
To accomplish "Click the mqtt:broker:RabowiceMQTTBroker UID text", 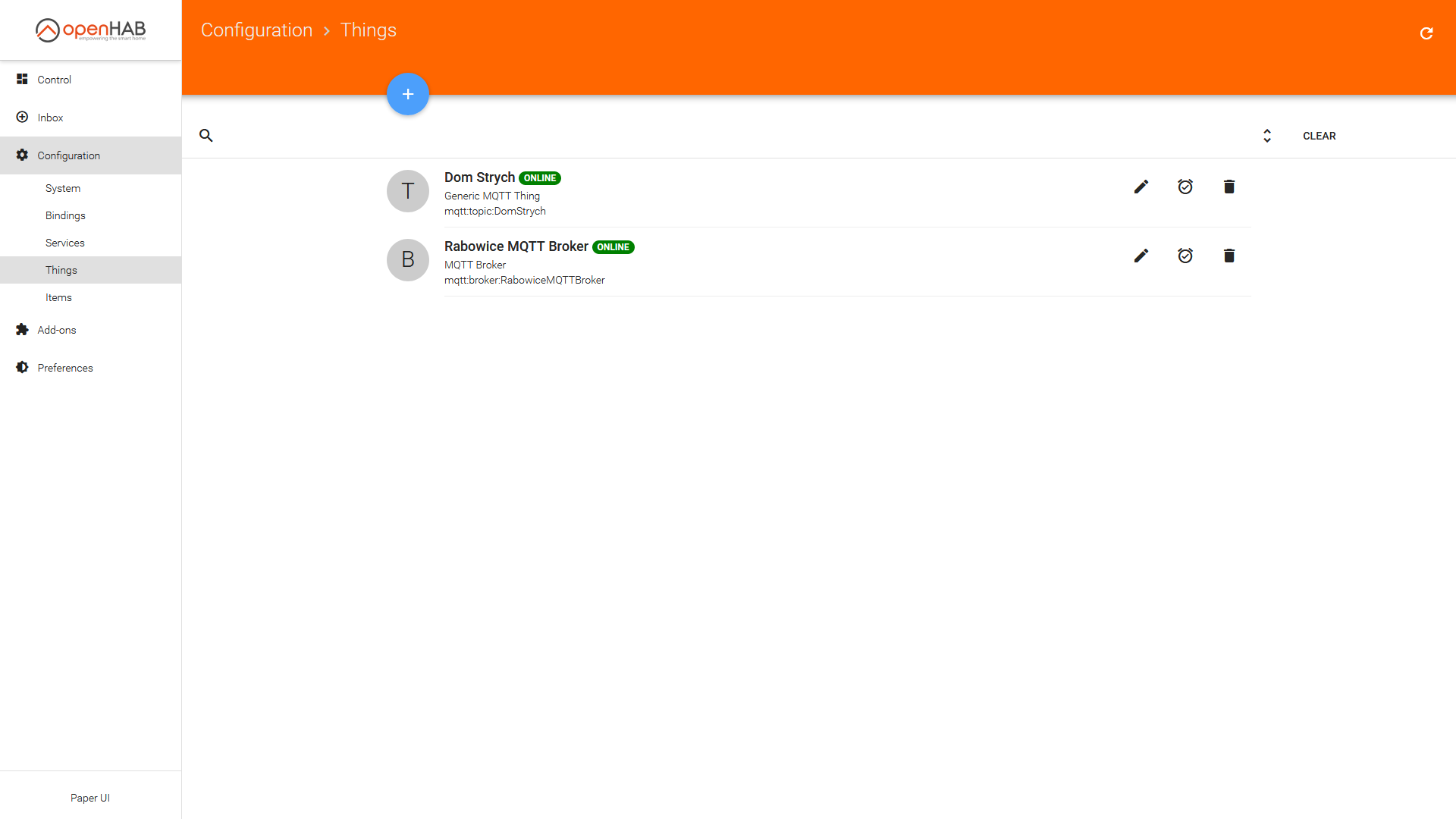I will pos(525,280).
